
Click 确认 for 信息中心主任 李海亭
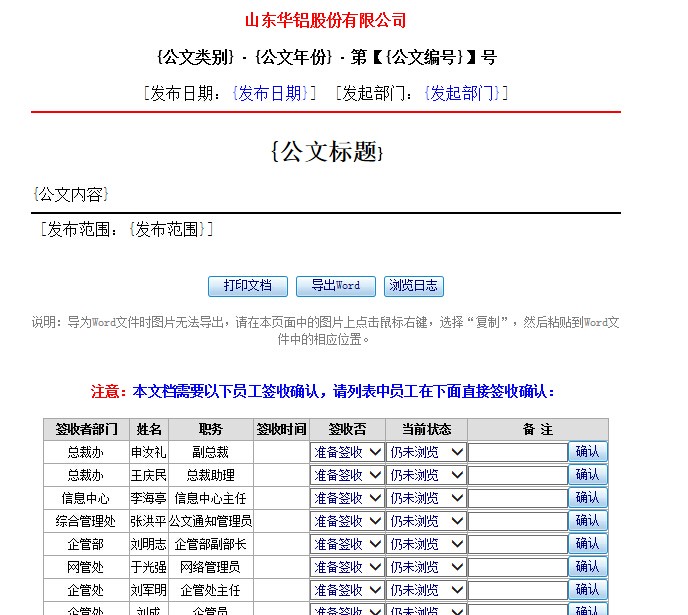coord(587,498)
